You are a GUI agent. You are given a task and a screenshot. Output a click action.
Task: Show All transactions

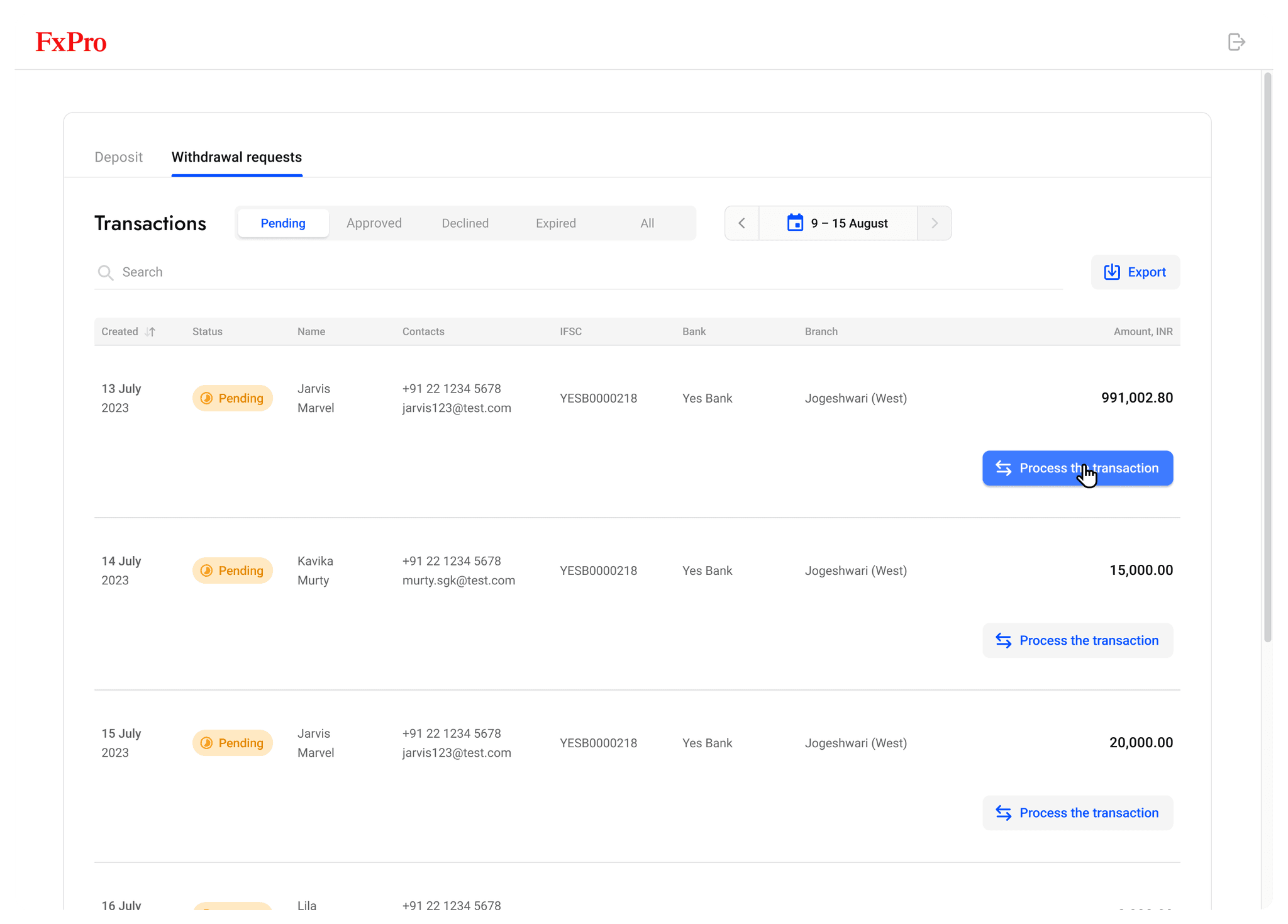click(647, 223)
